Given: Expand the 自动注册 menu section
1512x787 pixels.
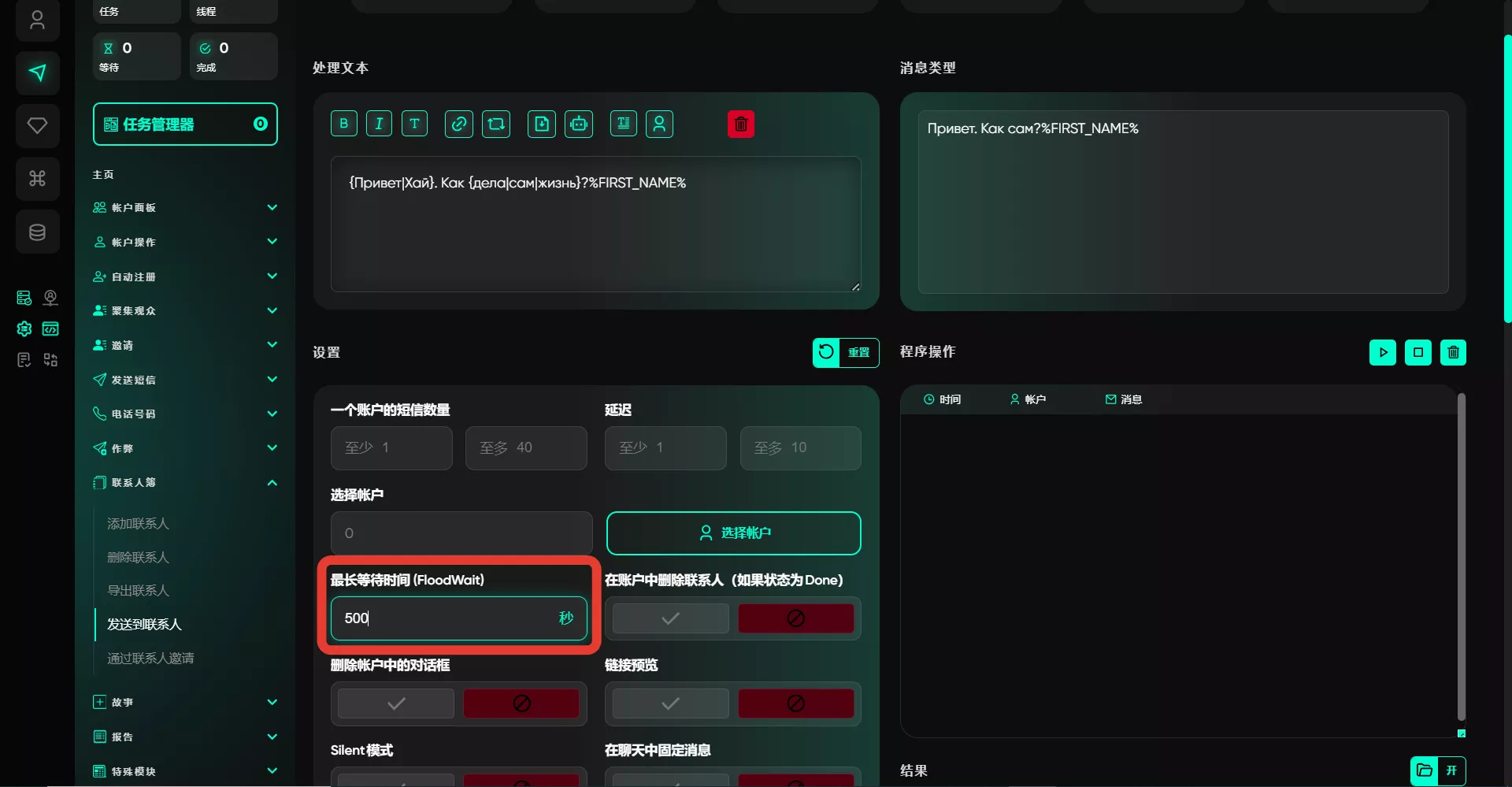Looking at the screenshot, I should pyautogui.click(x=185, y=277).
